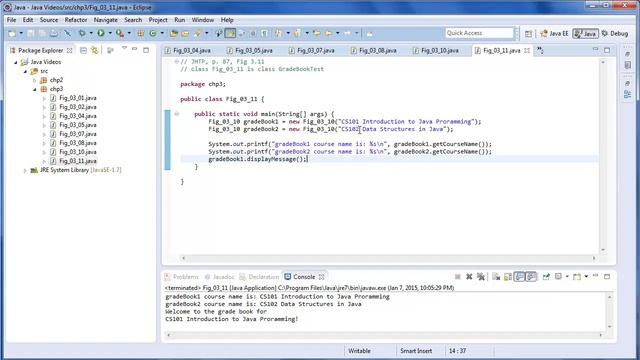Open the Open Console dropdown arrow
This screenshot has height=360, width=640.
(x=586, y=277)
